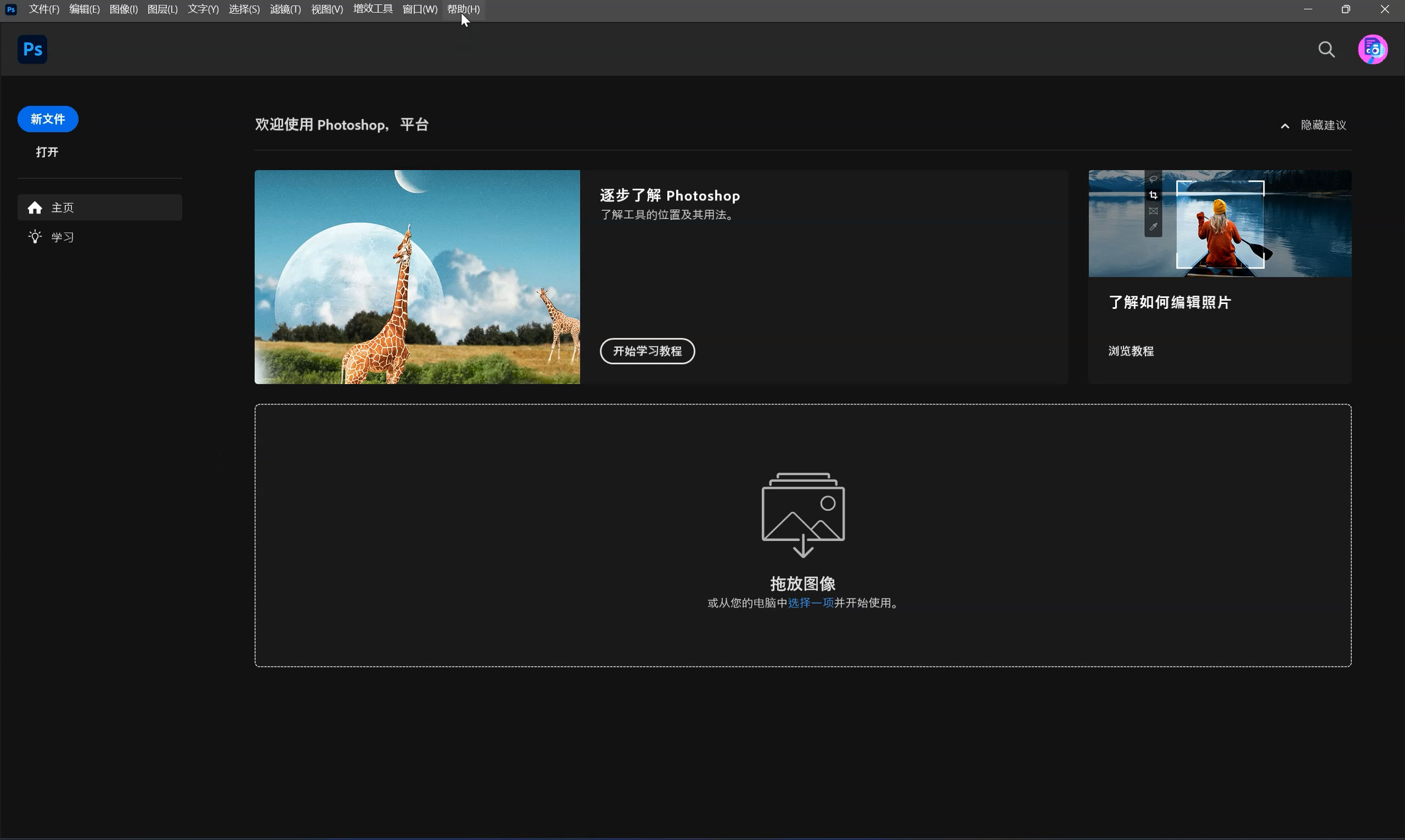1405x840 pixels.
Task: Click the giraffe tutorial thumbnail
Action: 417,277
